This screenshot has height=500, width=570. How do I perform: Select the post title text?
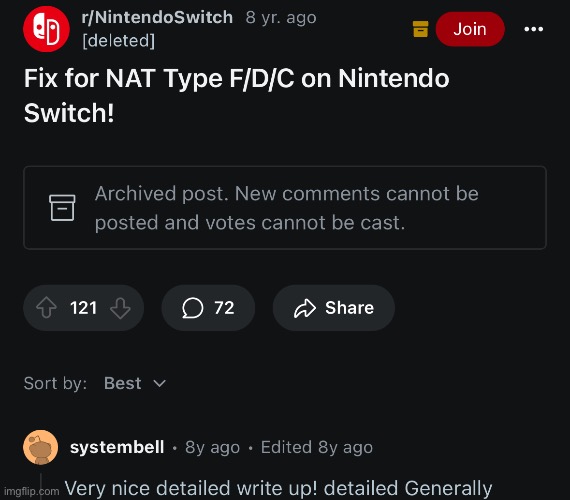(237, 95)
